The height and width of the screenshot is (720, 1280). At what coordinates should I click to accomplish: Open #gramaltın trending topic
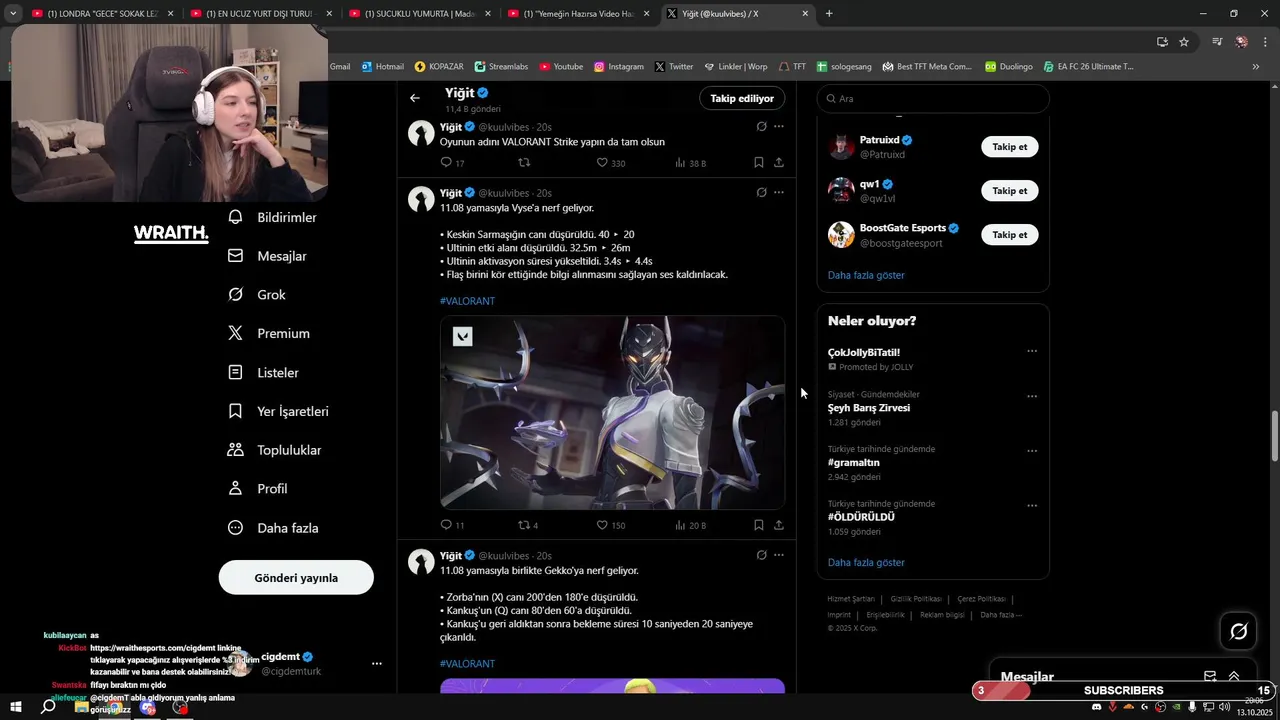coord(853,463)
